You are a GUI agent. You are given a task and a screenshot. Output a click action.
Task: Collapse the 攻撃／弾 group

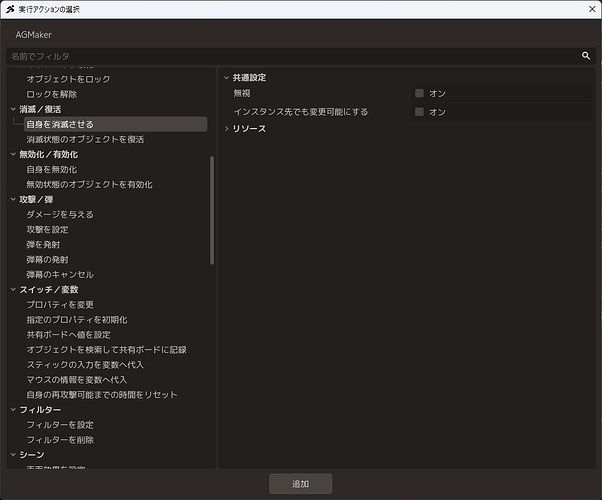tap(13, 199)
